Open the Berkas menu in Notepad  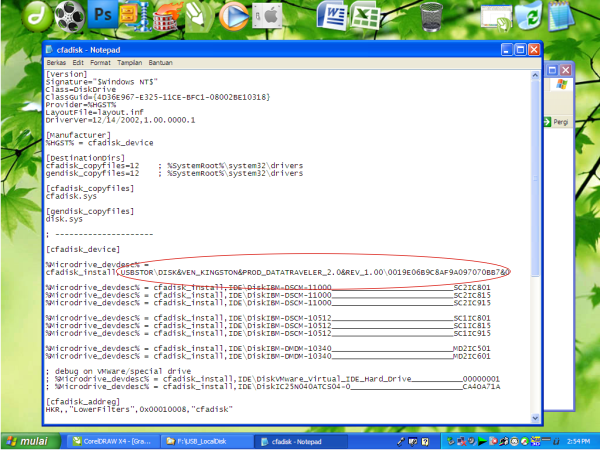coord(58,62)
